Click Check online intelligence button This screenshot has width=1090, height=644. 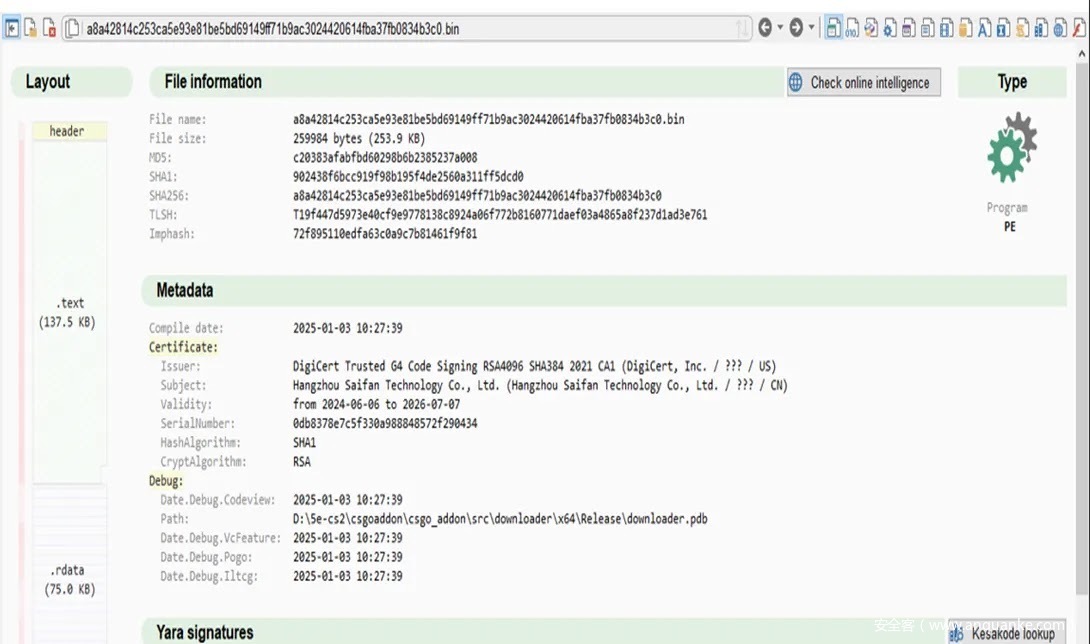(863, 83)
